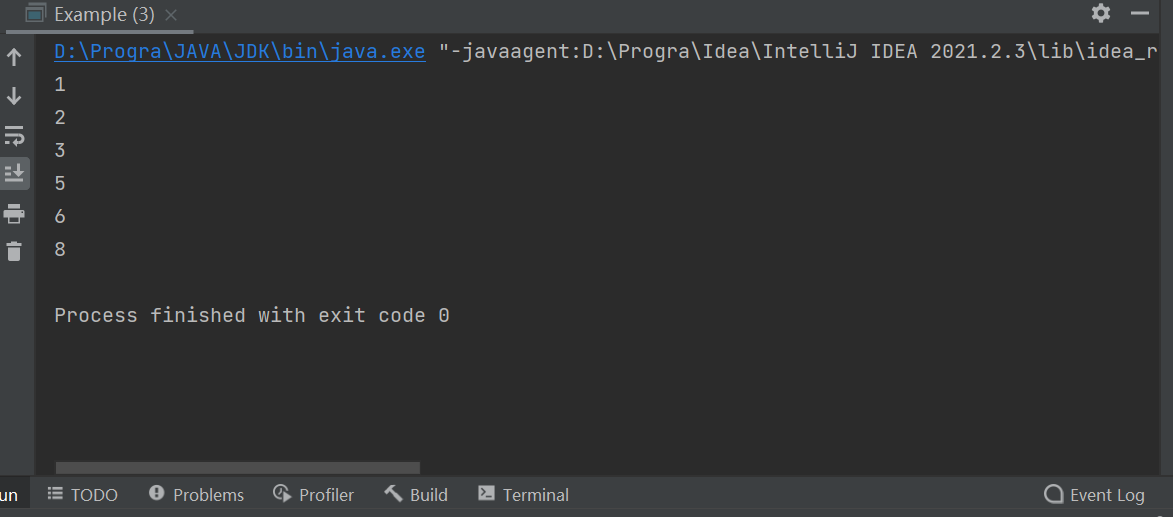Clear console with the trash icon

tap(14, 251)
